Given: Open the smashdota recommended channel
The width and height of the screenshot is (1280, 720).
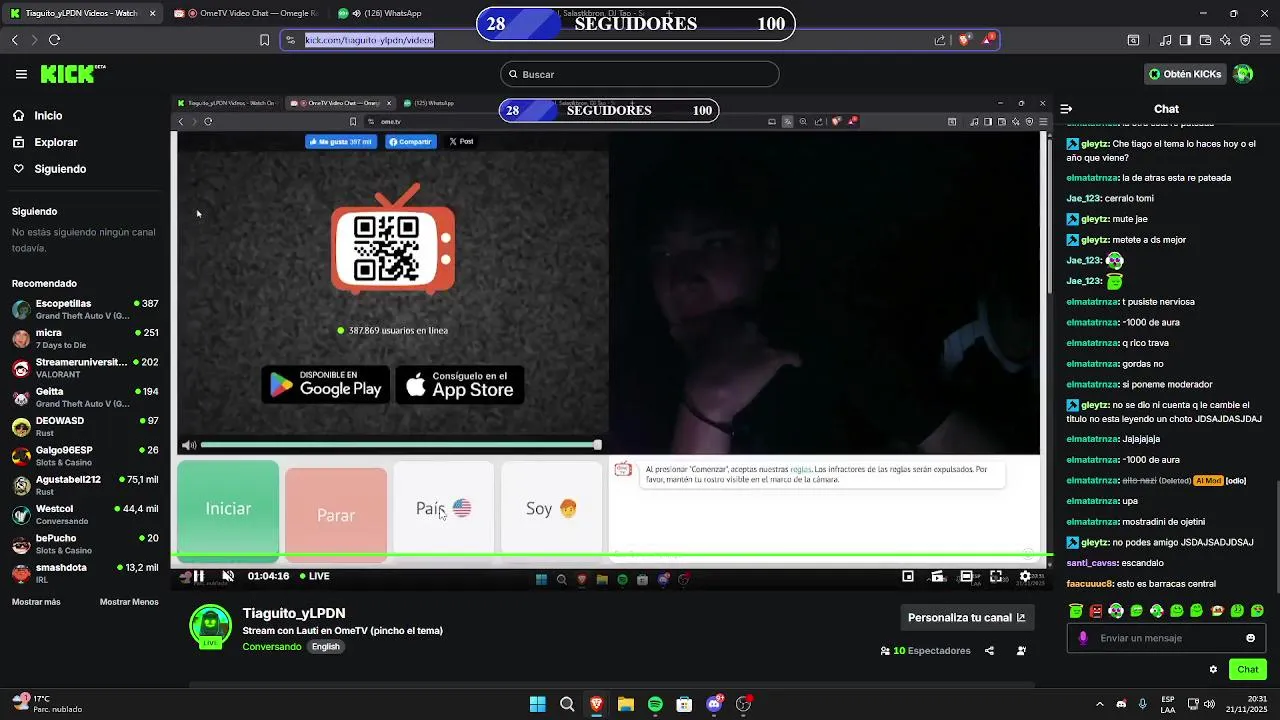Looking at the screenshot, I should click(85, 573).
